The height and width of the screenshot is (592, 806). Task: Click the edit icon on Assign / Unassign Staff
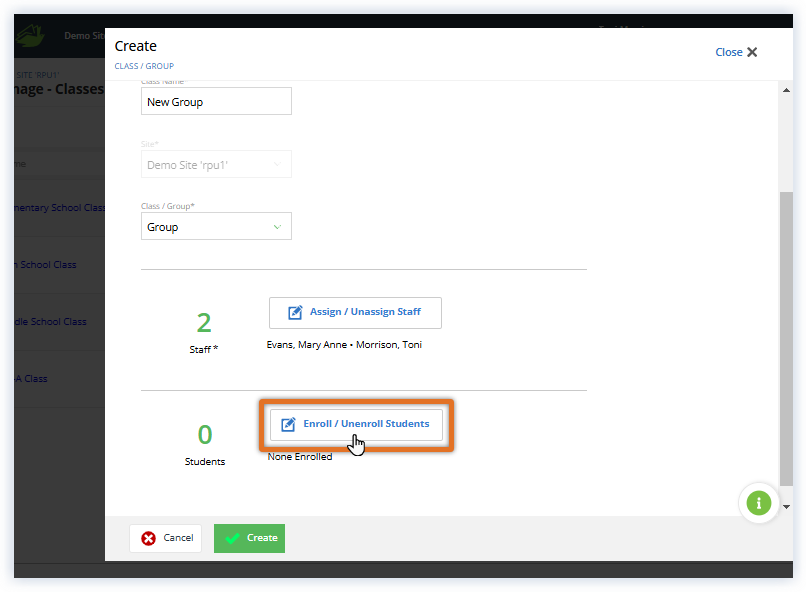click(x=295, y=312)
